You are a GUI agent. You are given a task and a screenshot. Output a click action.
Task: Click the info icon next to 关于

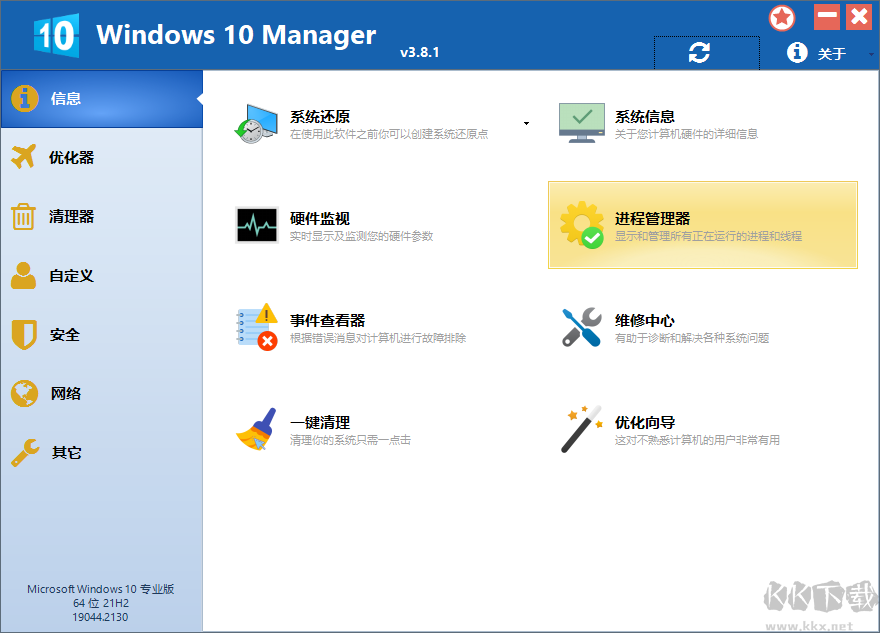click(x=796, y=53)
